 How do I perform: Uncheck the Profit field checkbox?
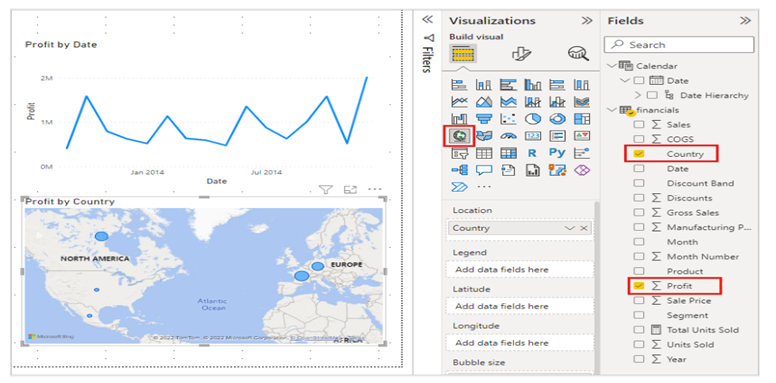point(639,286)
